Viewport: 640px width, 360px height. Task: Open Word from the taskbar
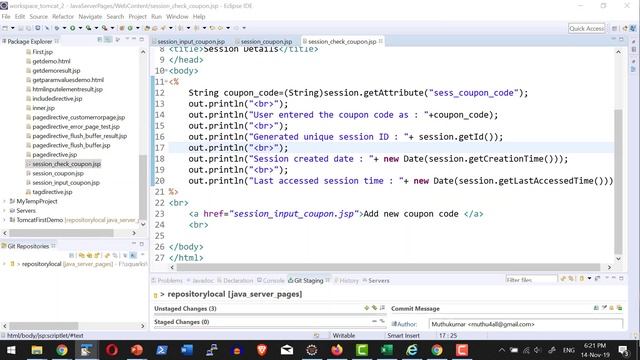(x=187, y=350)
